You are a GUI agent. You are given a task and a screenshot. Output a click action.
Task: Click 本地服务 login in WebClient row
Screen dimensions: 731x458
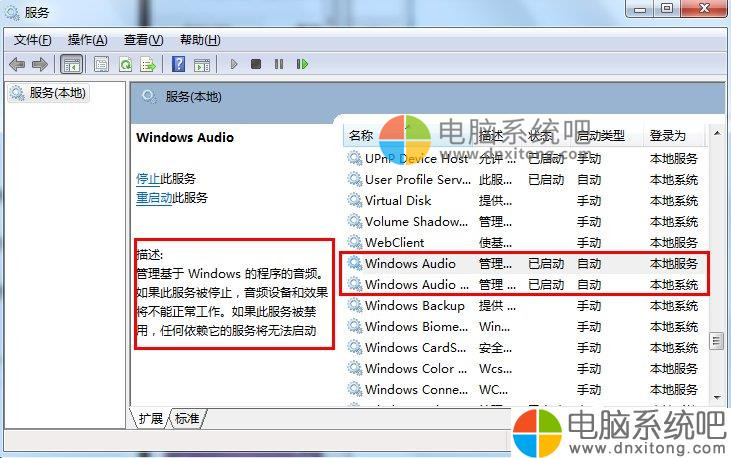674,243
